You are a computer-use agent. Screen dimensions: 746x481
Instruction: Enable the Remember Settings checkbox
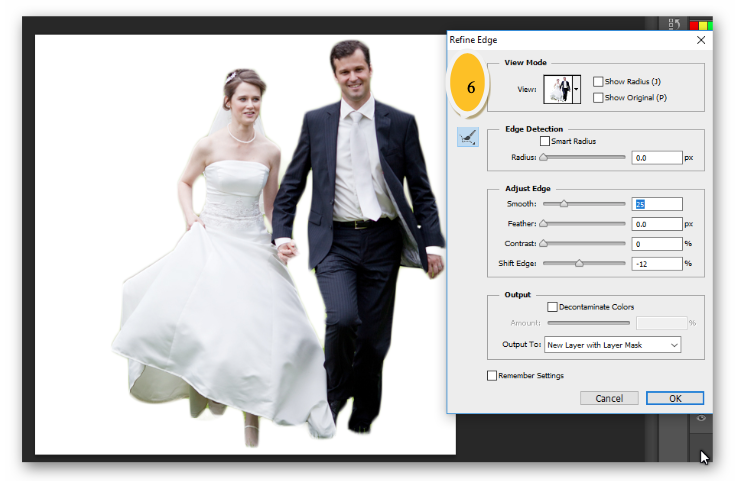tap(492, 376)
